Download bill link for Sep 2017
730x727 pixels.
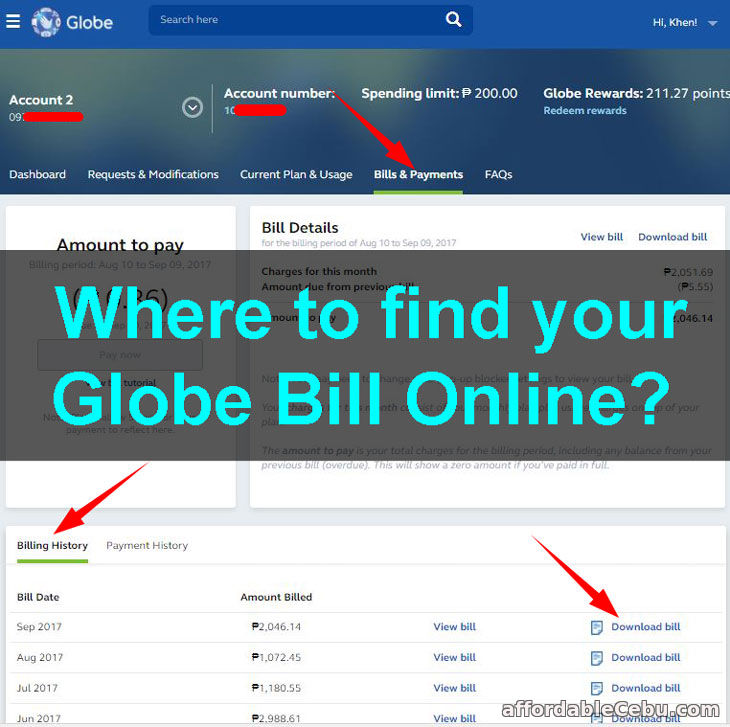[645, 626]
